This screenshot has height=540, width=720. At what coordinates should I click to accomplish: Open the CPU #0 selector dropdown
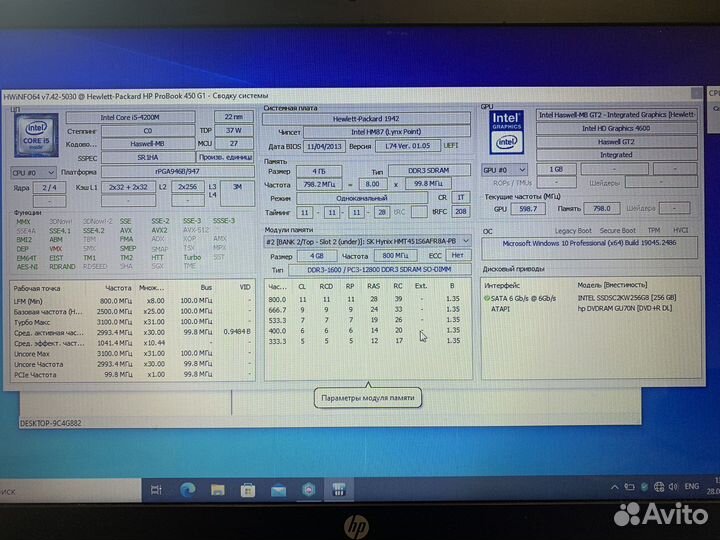pyautogui.click(x=33, y=173)
